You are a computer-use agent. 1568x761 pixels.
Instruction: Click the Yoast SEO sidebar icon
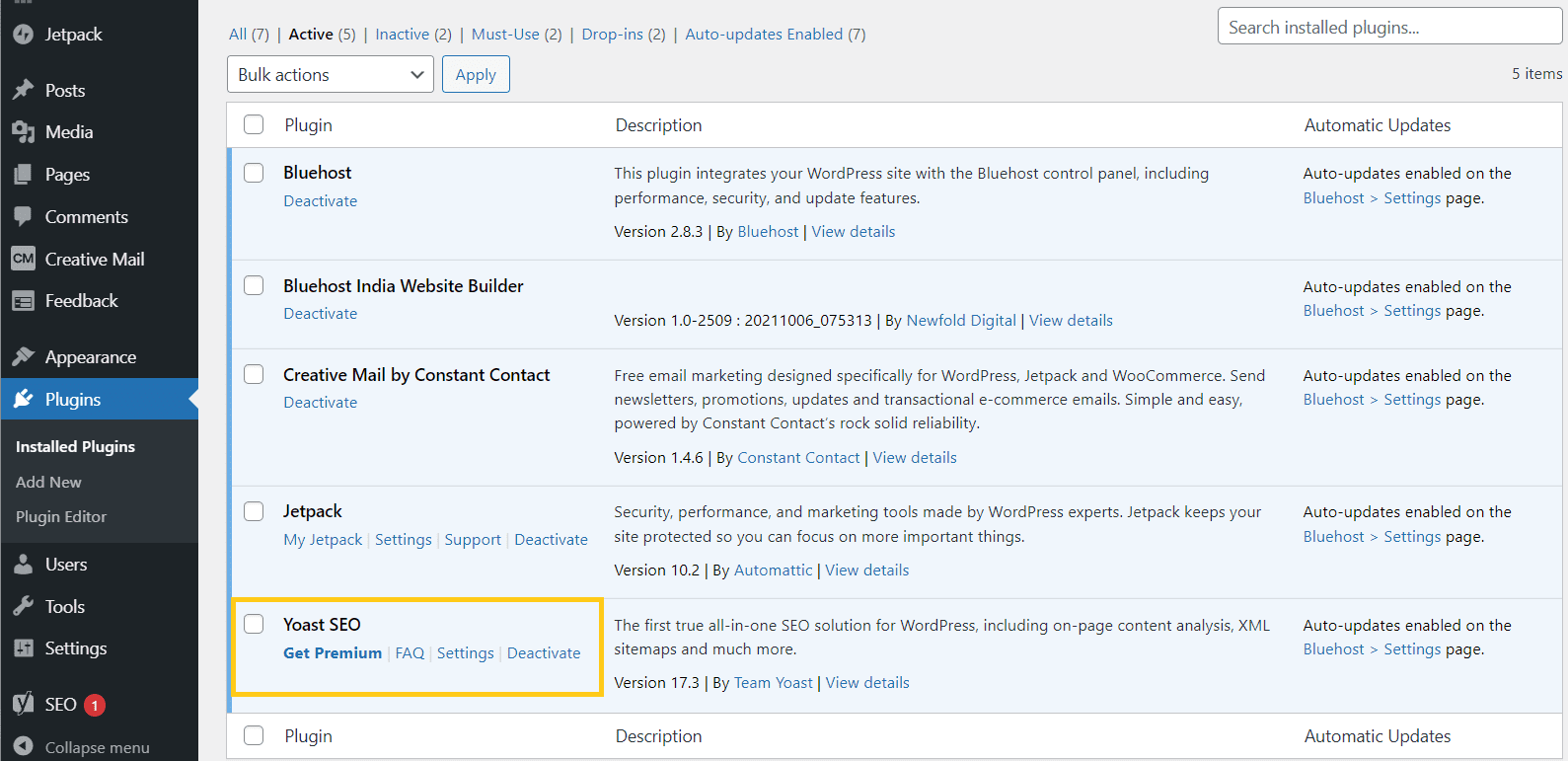click(x=24, y=704)
